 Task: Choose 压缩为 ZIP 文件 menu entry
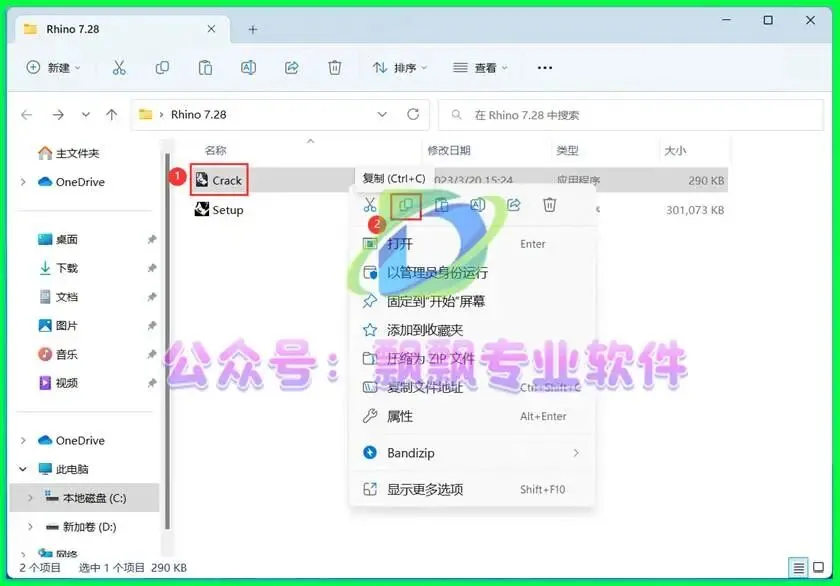click(x=472, y=359)
